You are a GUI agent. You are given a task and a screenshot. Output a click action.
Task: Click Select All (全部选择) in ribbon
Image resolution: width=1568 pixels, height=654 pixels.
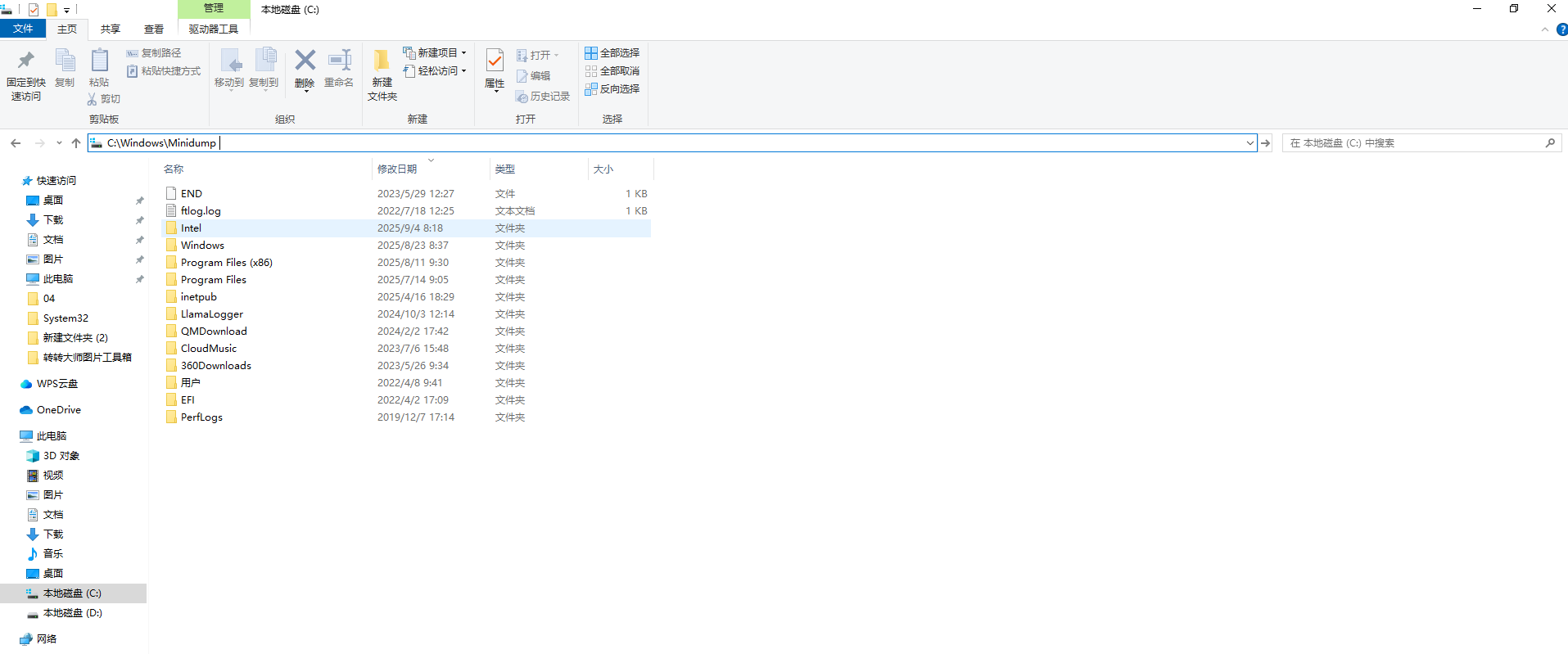[612, 53]
